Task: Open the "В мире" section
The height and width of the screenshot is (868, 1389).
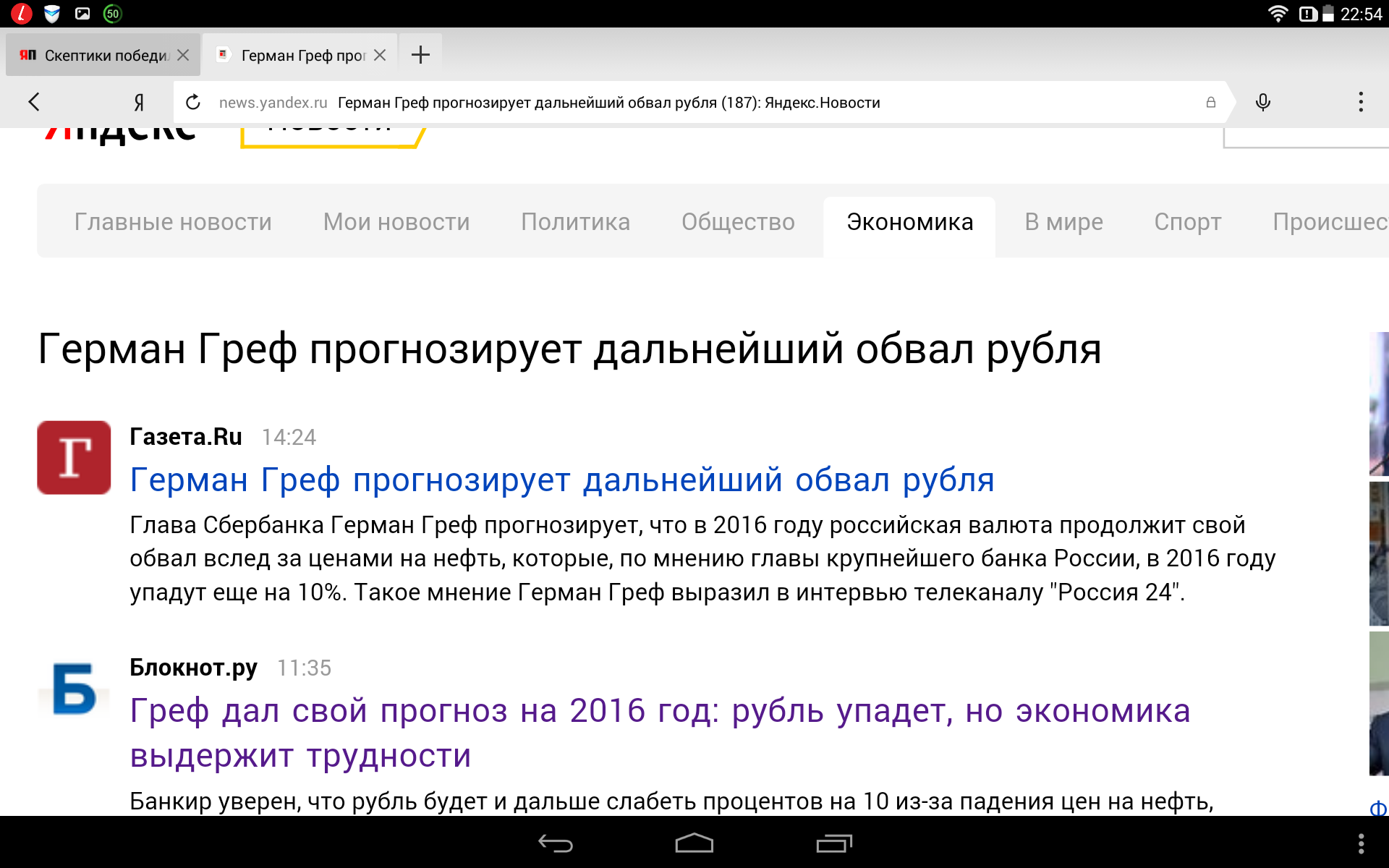Action: point(1063,222)
